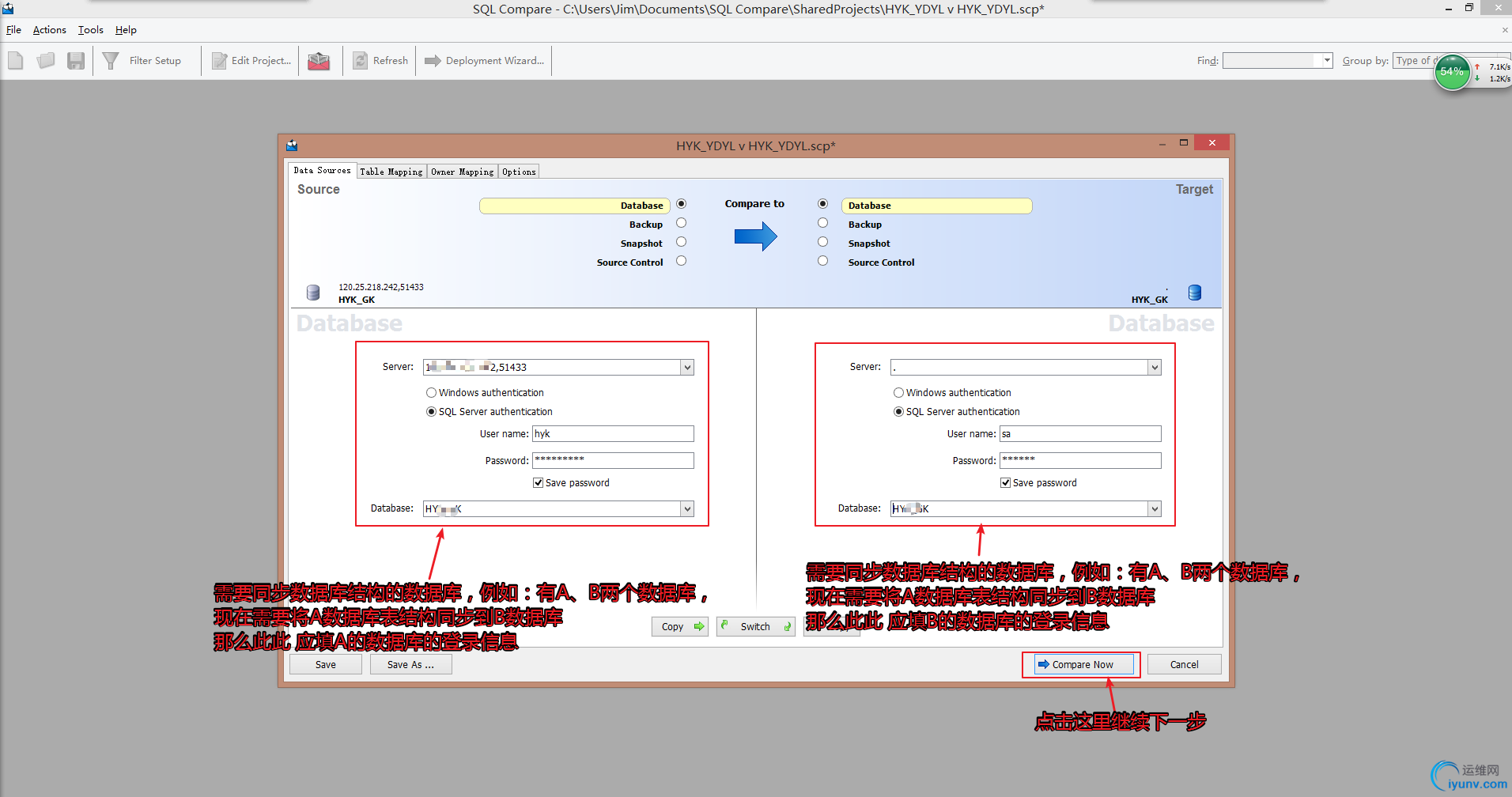Click the Copy button

tap(680, 627)
